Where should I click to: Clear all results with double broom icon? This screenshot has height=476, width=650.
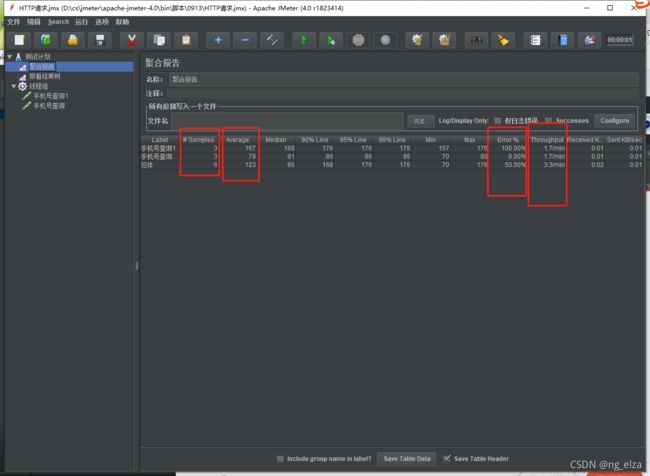point(444,40)
